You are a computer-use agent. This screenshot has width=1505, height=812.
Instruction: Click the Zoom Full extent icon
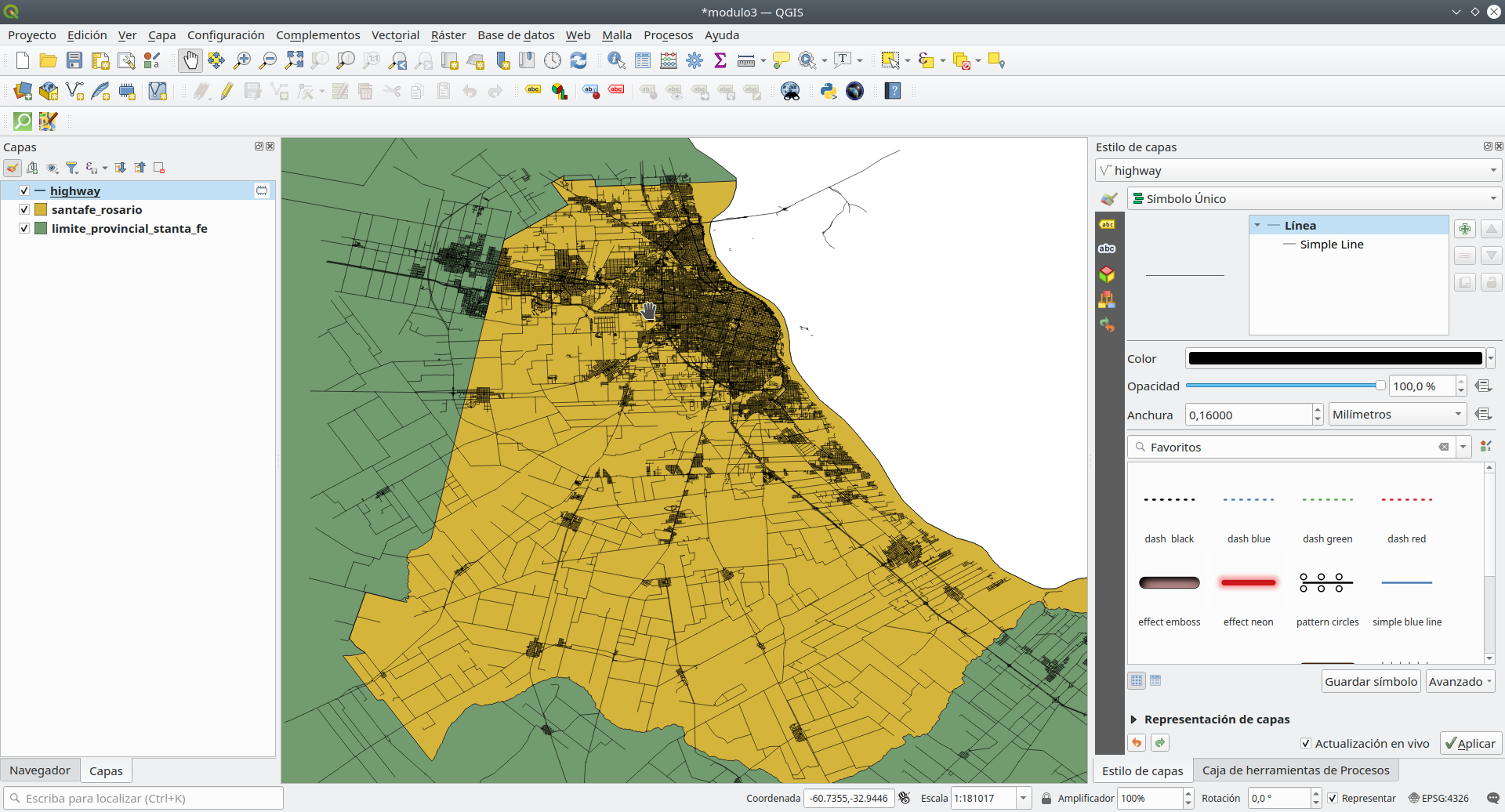click(x=294, y=60)
